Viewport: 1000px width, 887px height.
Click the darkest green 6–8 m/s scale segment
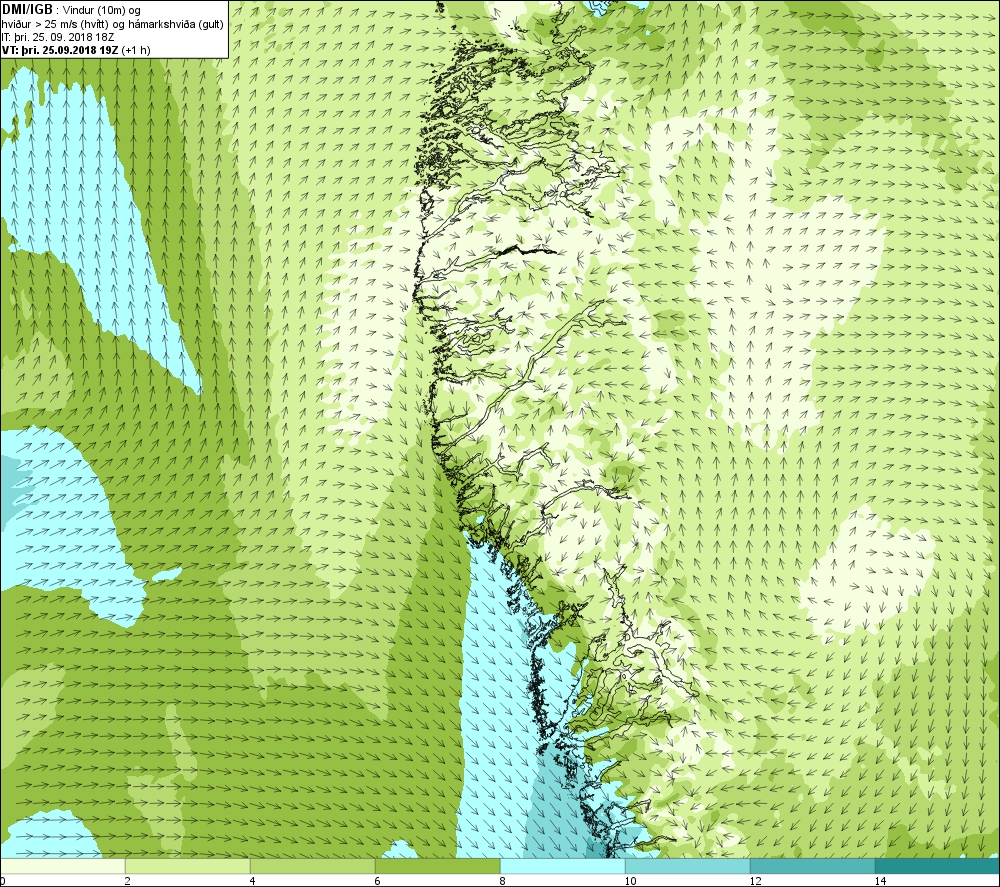coord(438,866)
